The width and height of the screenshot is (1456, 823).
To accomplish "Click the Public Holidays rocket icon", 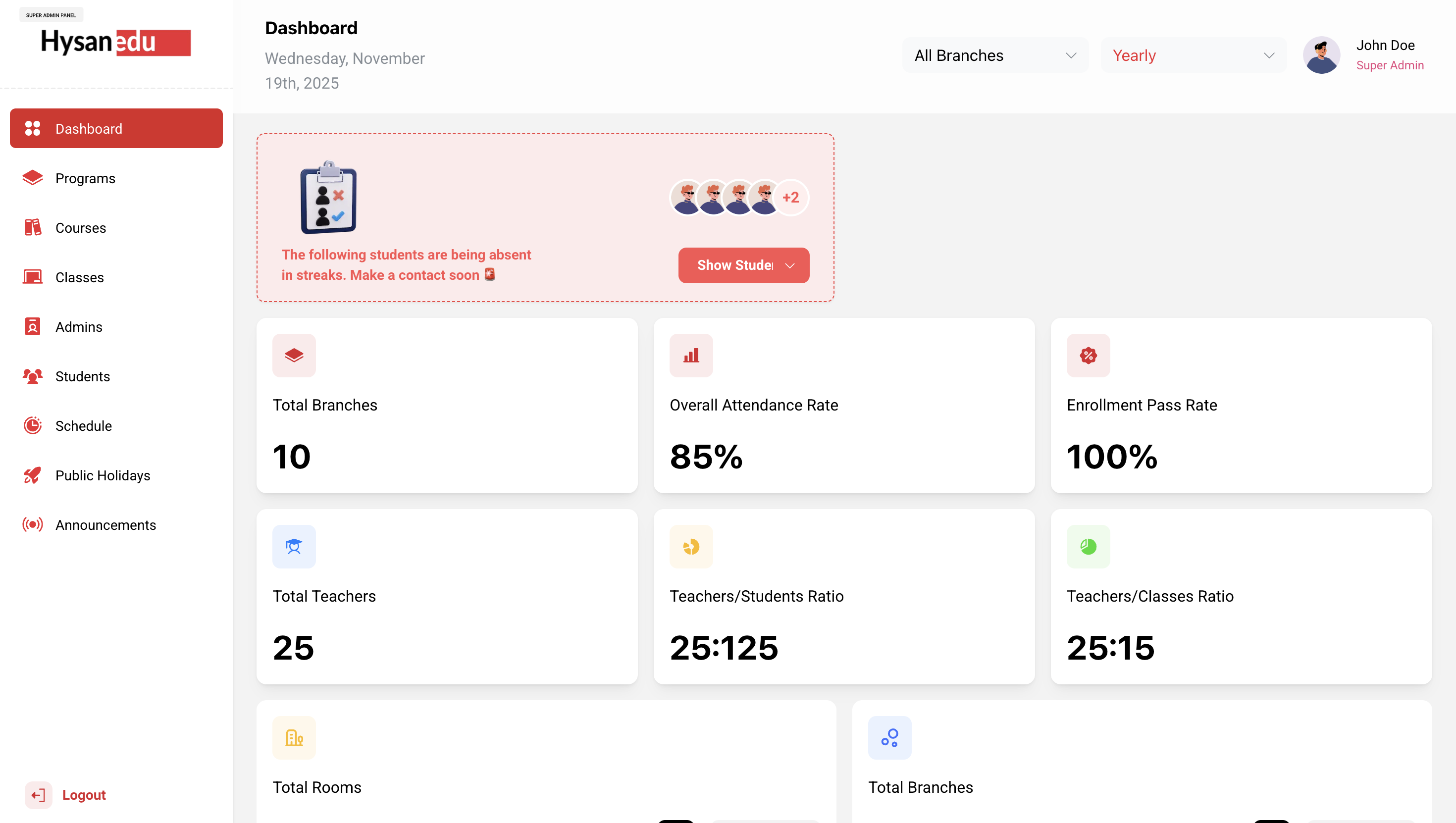I will 32,475.
